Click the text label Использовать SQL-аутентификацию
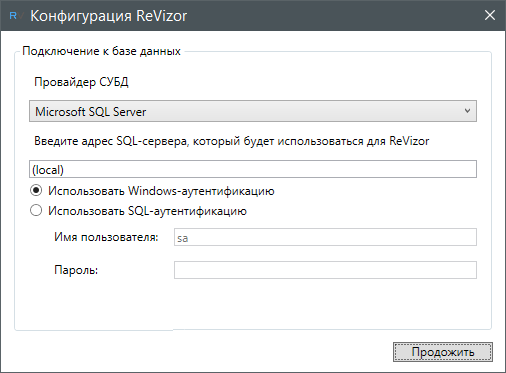506x373 pixels. pos(147,211)
